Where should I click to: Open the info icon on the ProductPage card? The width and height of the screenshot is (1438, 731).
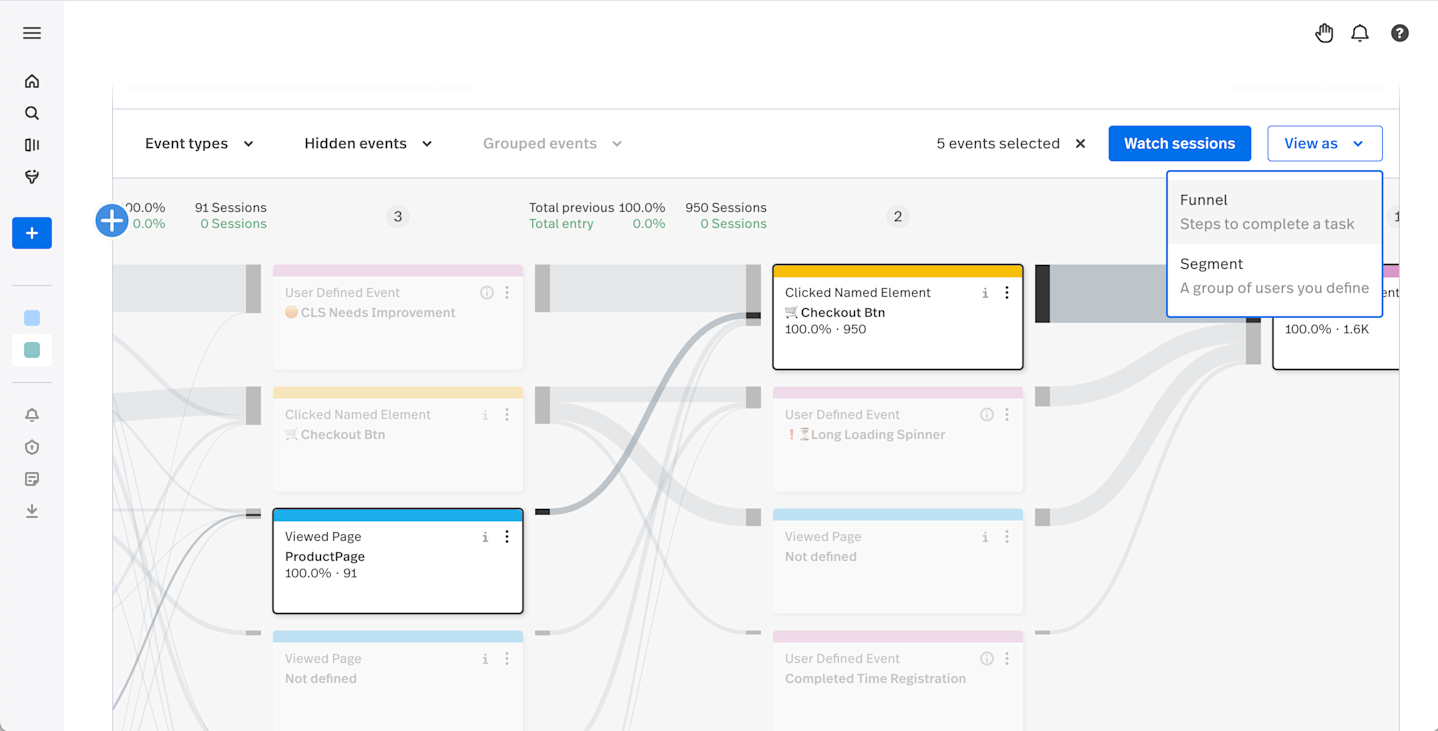pyautogui.click(x=485, y=536)
